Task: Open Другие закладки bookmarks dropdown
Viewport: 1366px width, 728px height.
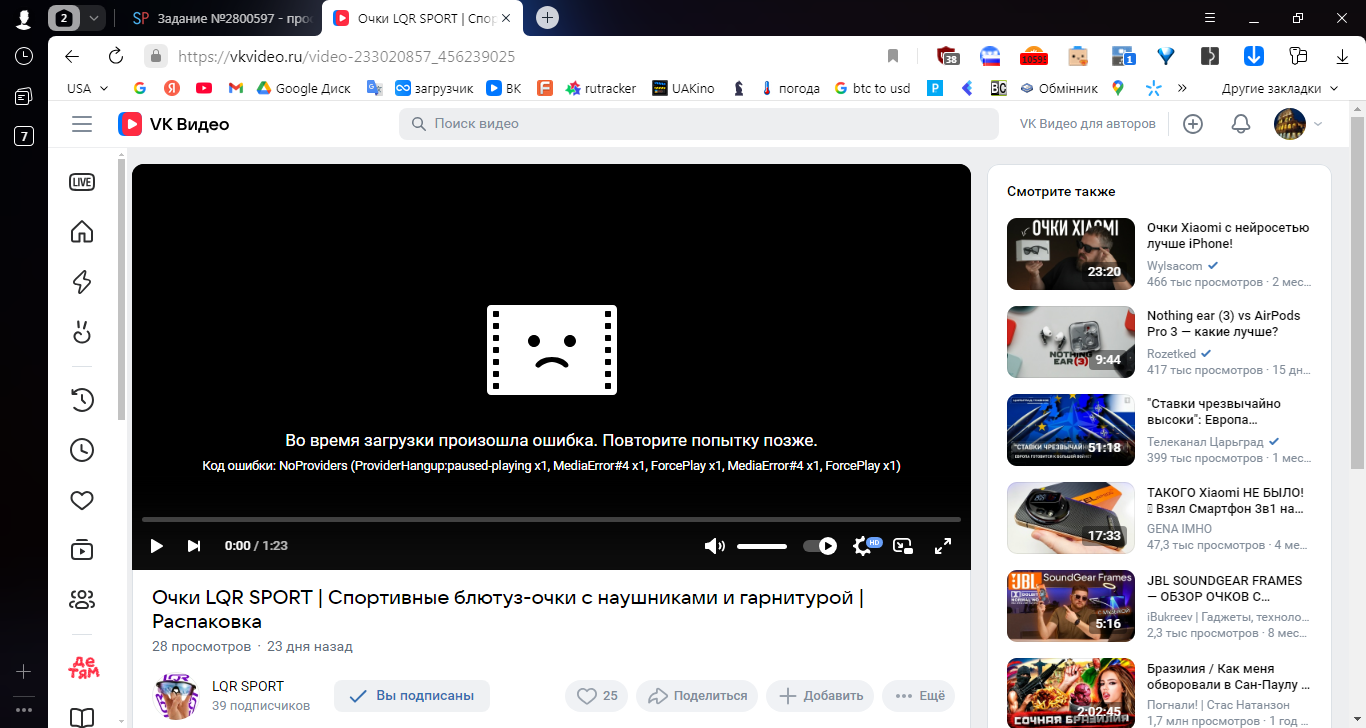Action: (x=1279, y=88)
